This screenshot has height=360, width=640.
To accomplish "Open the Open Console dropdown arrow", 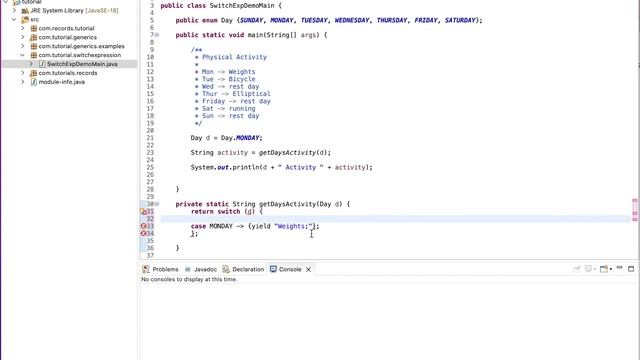I will tap(611, 269).
